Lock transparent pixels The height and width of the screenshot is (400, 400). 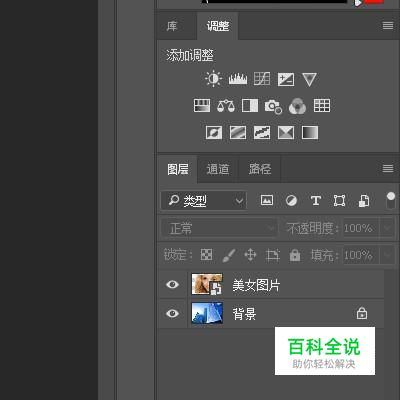(206, 255)
